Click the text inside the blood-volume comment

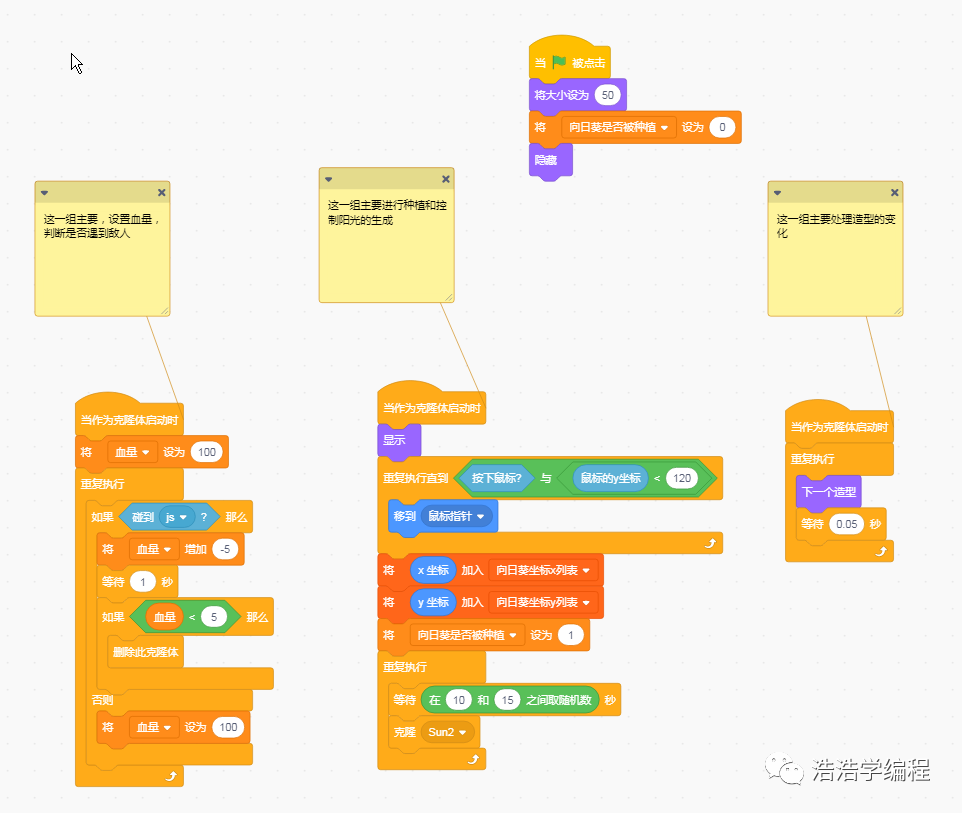pos(102,226)
